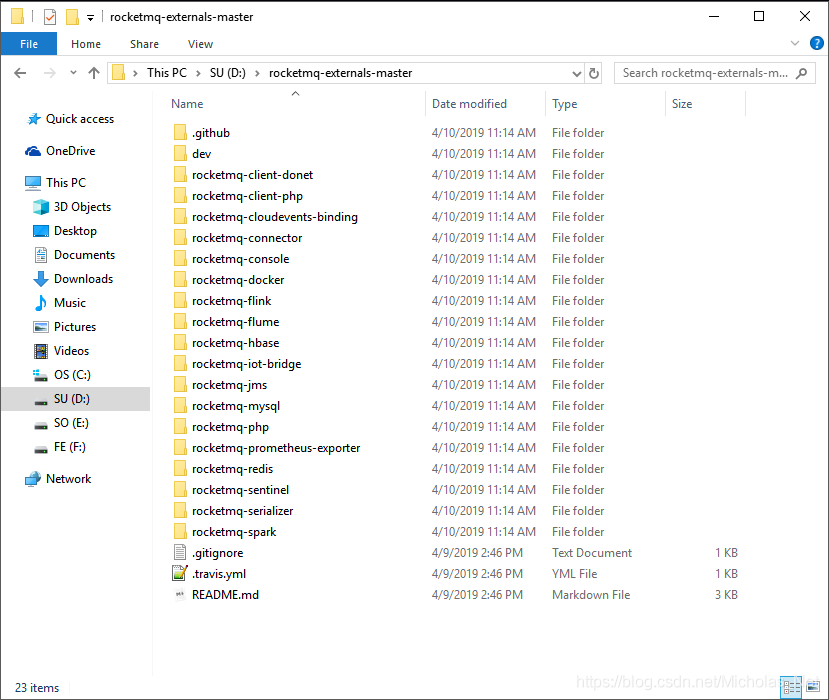Click the dev folder icon
Viewport: 829px width, 700px height.
[180, 154]
